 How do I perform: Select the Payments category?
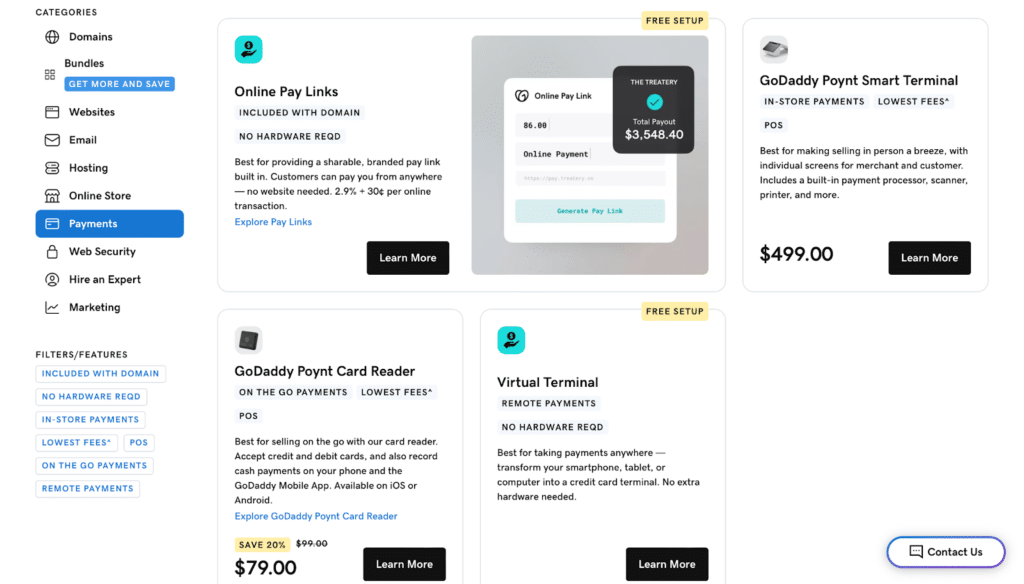[109, 224]
